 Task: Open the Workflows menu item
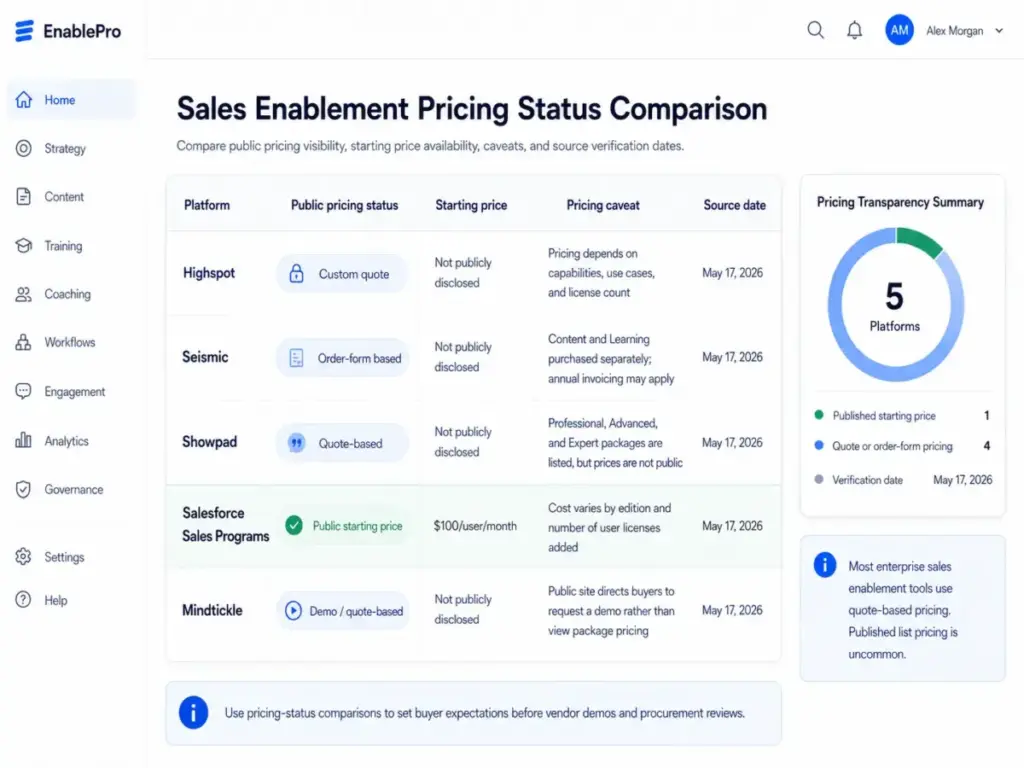point(70,342)
